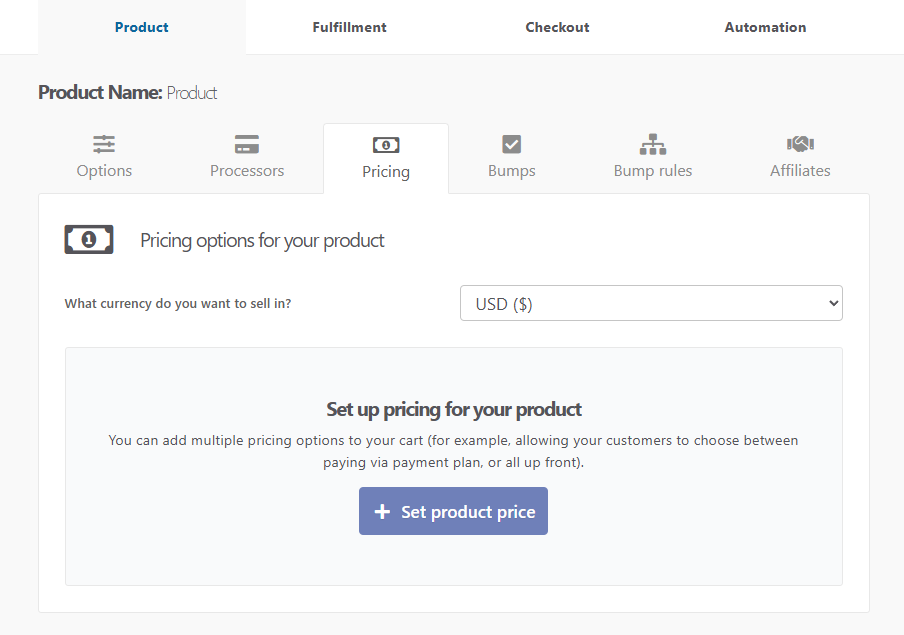The image size is (904, 635).
Task: Go to the Automation tab
Action: [x=765, y=27]
